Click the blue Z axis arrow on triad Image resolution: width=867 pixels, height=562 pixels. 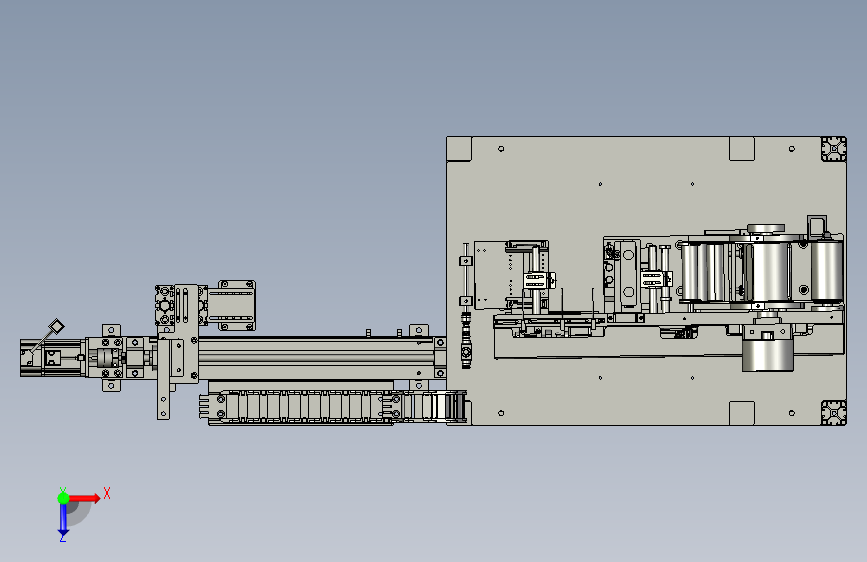[x=63, y=521]
